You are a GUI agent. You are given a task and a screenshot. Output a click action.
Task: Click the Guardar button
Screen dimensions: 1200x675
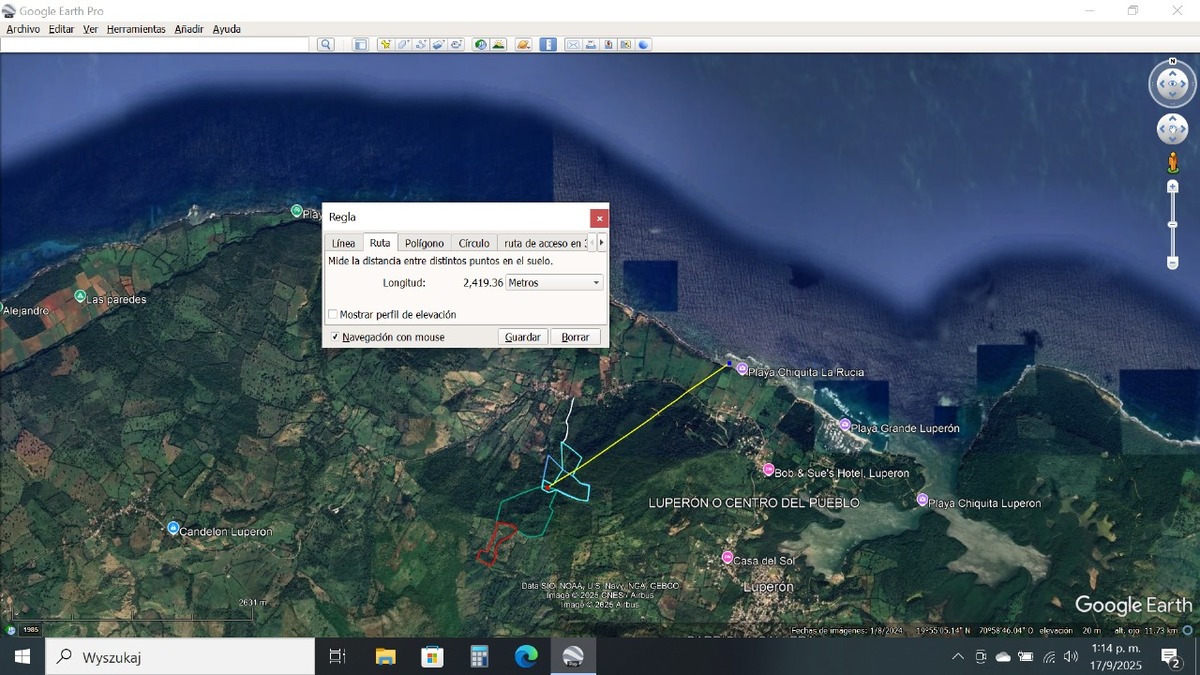(x=523, y=337)
